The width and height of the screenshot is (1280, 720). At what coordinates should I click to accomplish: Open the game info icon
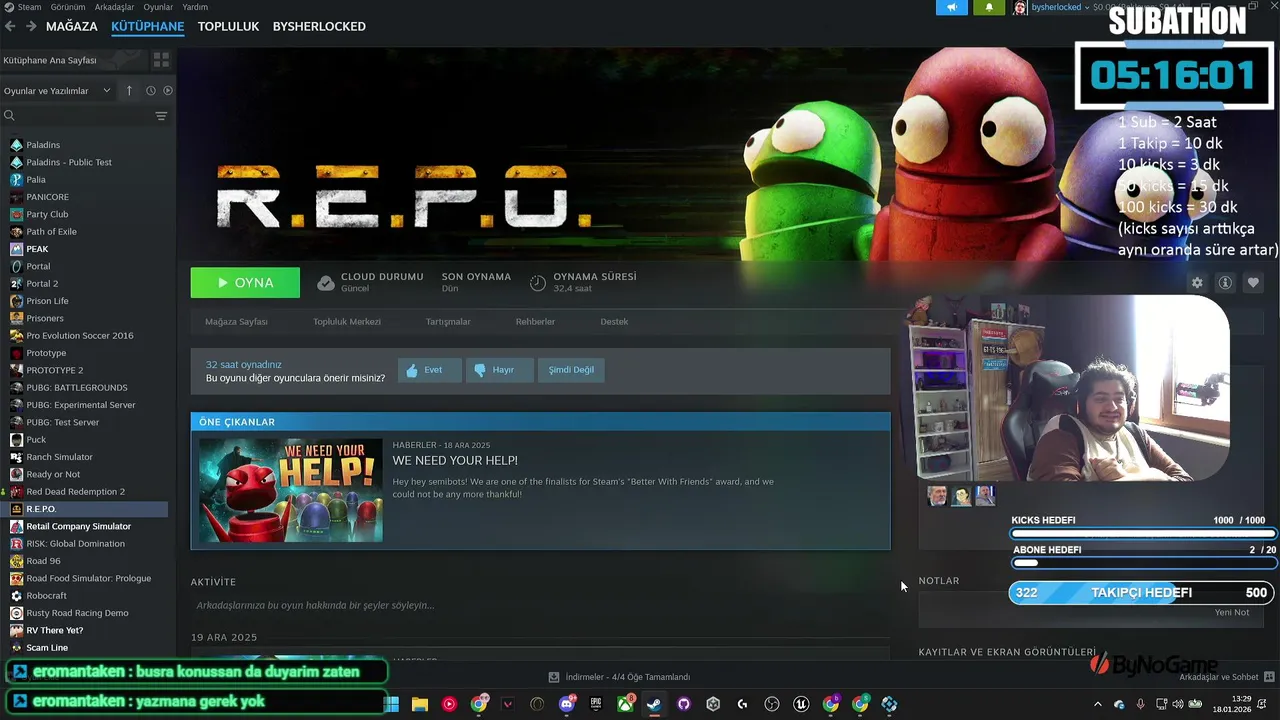1225,283
